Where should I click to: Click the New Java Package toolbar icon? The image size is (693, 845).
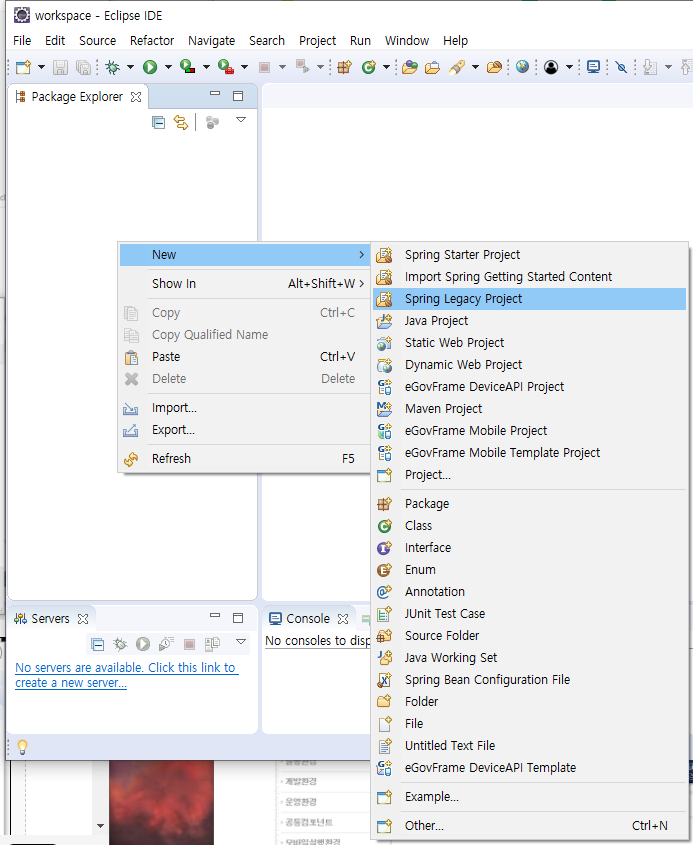[344, 67]
